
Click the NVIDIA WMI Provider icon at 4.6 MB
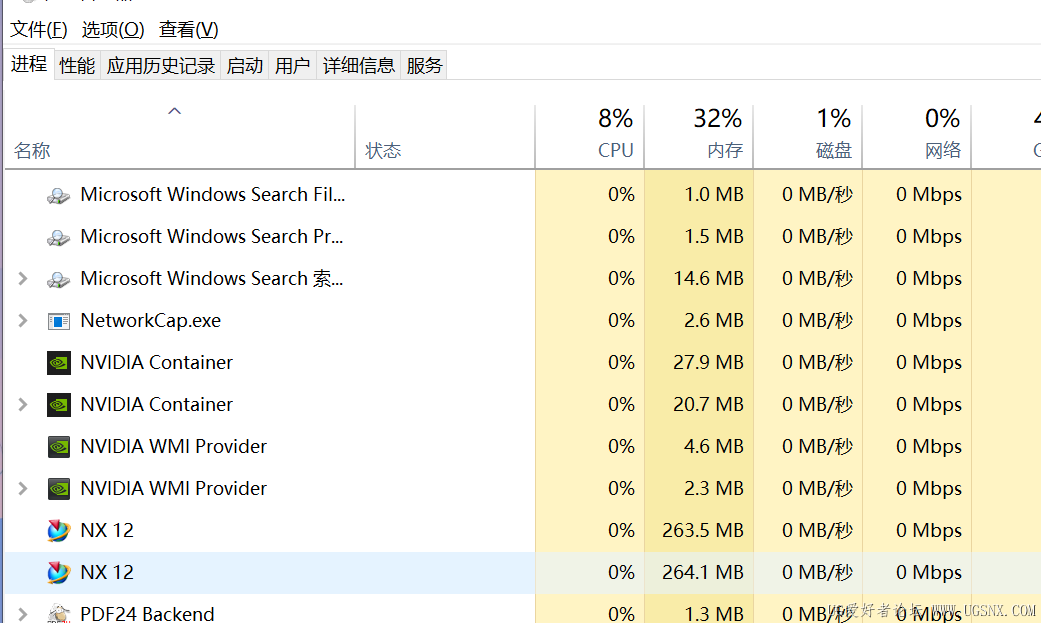point(58,447)
